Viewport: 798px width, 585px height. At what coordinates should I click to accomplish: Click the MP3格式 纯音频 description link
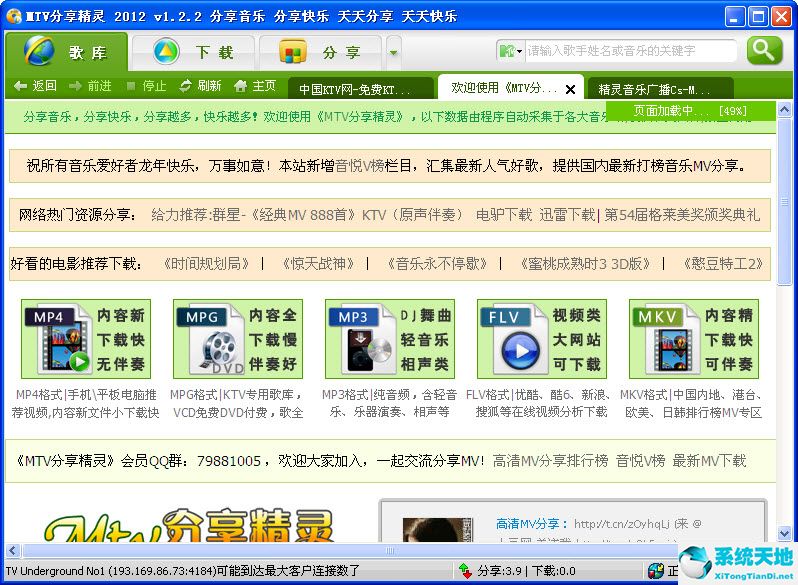(x=389, y=403)
